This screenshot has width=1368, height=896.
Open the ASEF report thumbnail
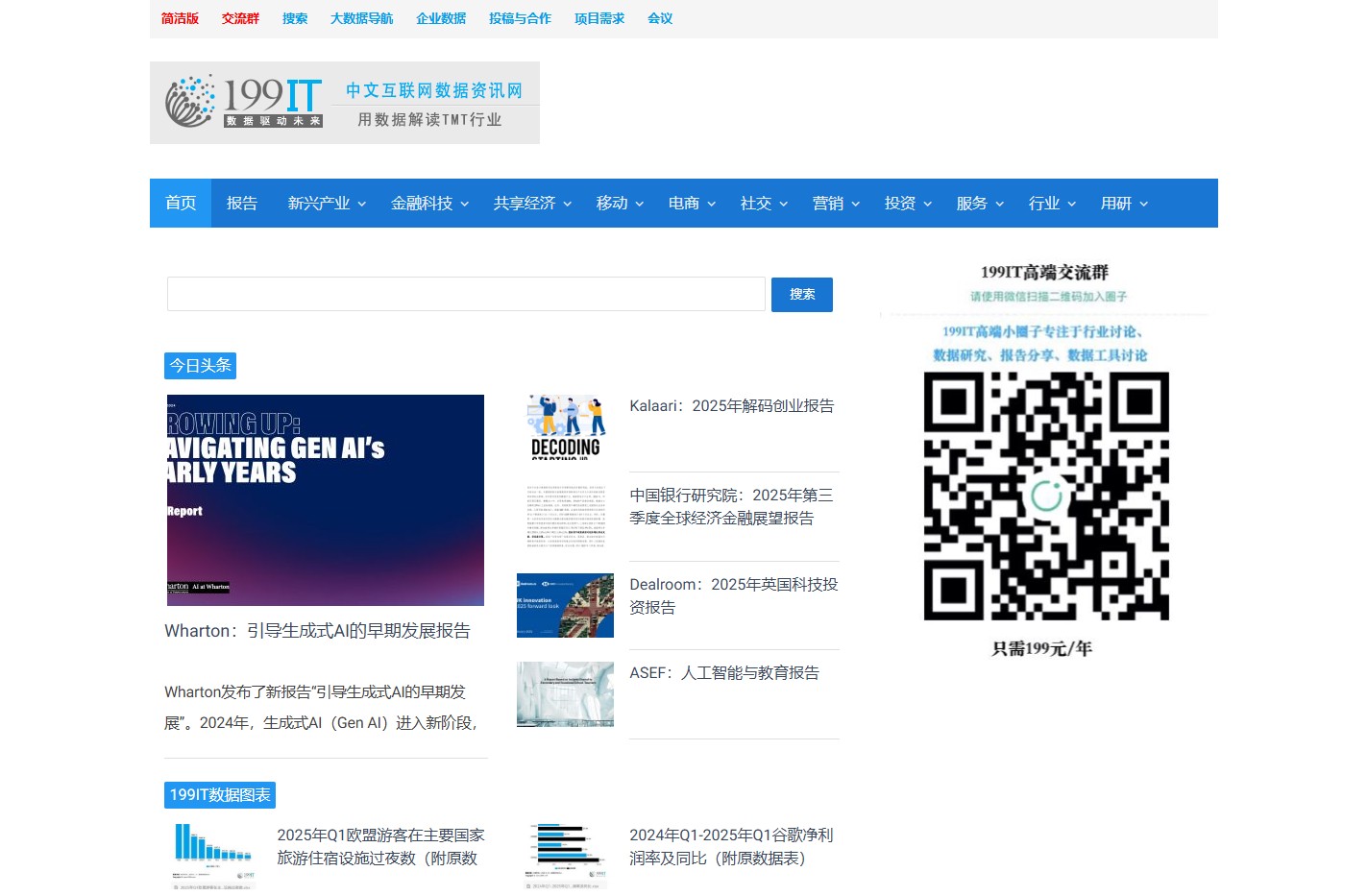(565, 693)
